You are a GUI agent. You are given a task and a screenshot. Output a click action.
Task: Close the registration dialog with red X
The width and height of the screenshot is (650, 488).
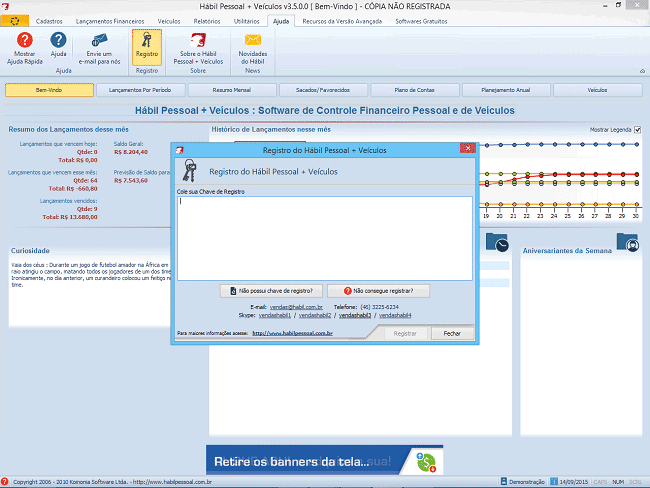[x=468, y=148]
